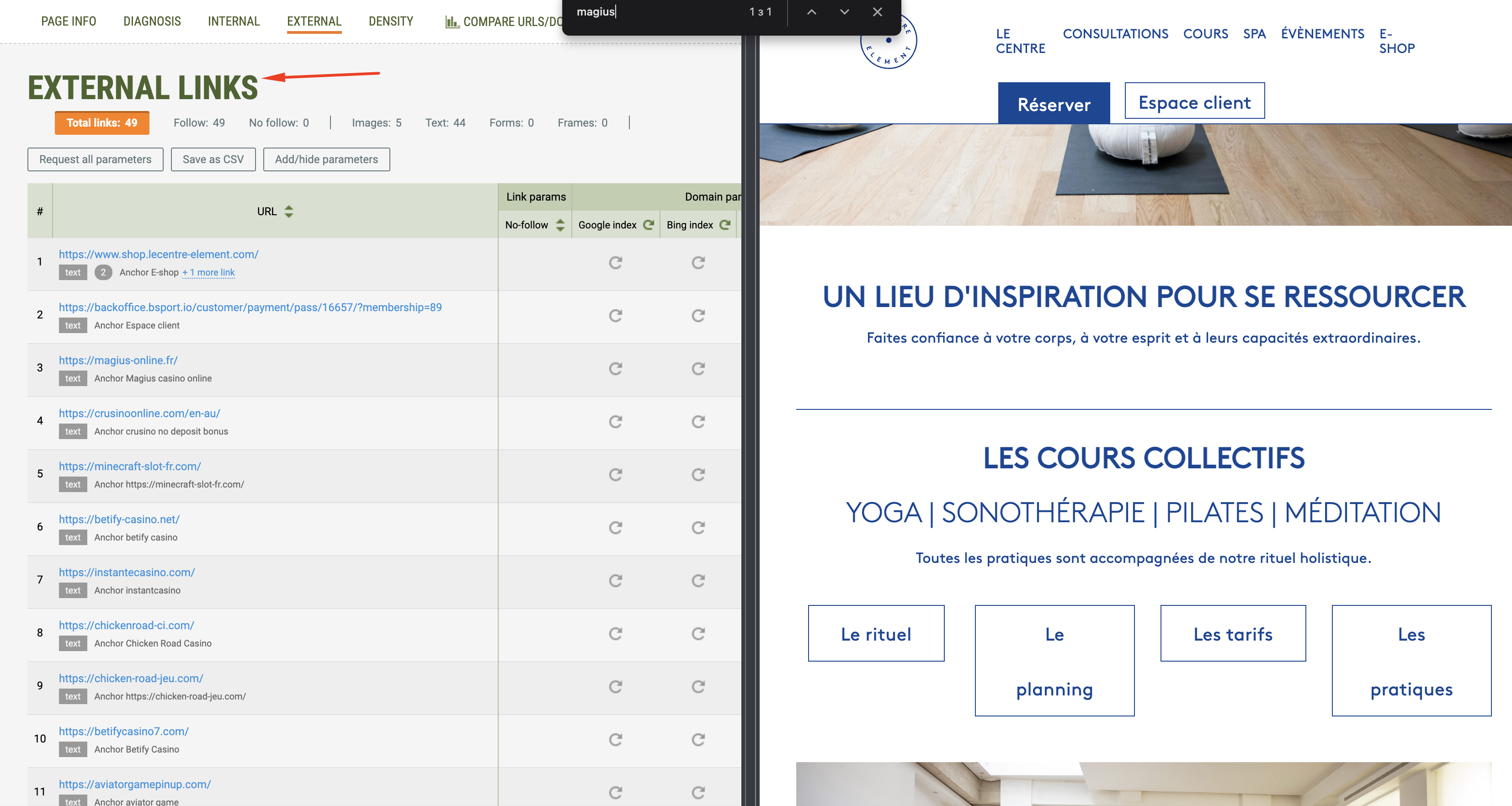Open Espace client on website

(x=1194, y=101)
